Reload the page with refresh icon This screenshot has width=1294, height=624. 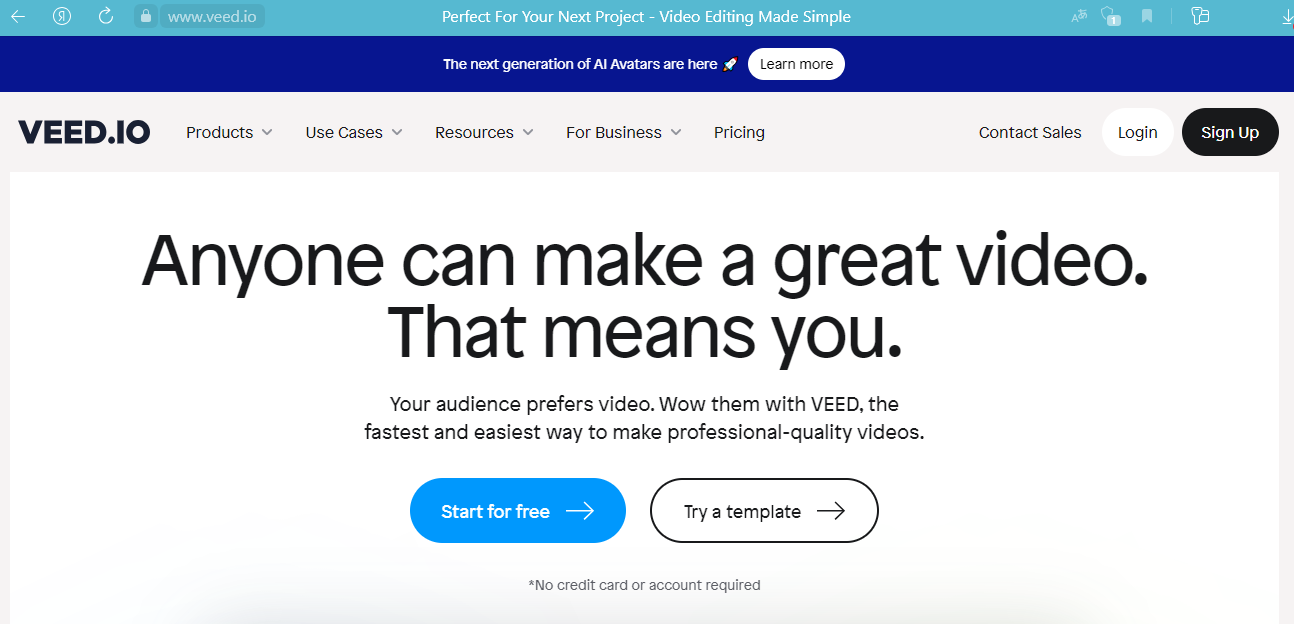[x=106, y=16]
